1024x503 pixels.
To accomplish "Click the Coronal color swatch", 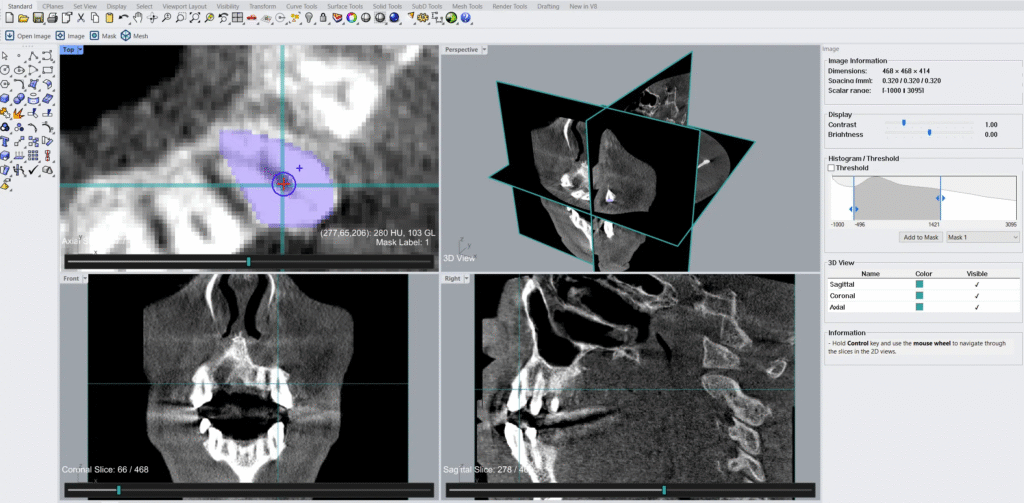I will point(919,296).
